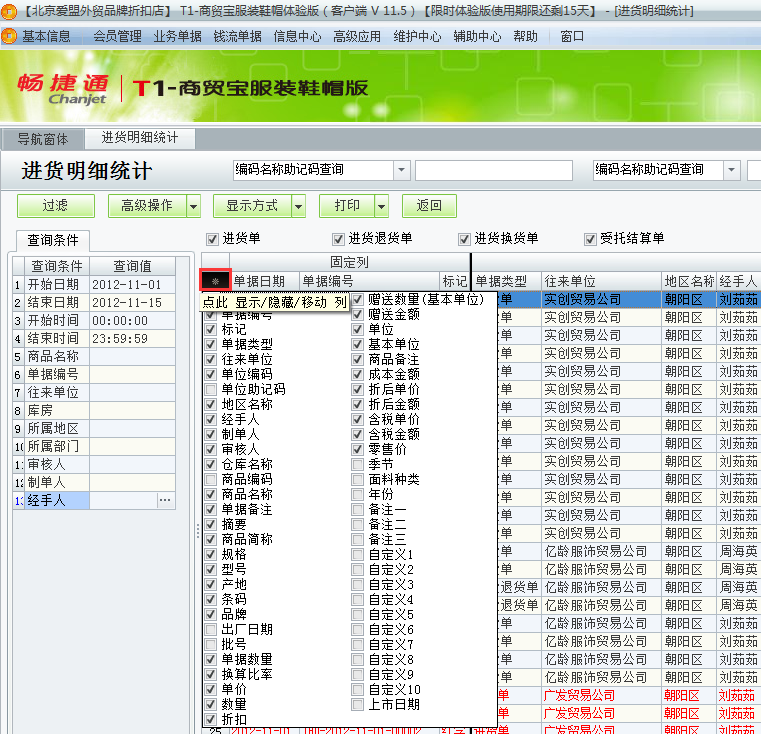This screenshot has width=761, height=734.
Task: Switch to the 导航窗体 tab
Action: pos(43,139)
